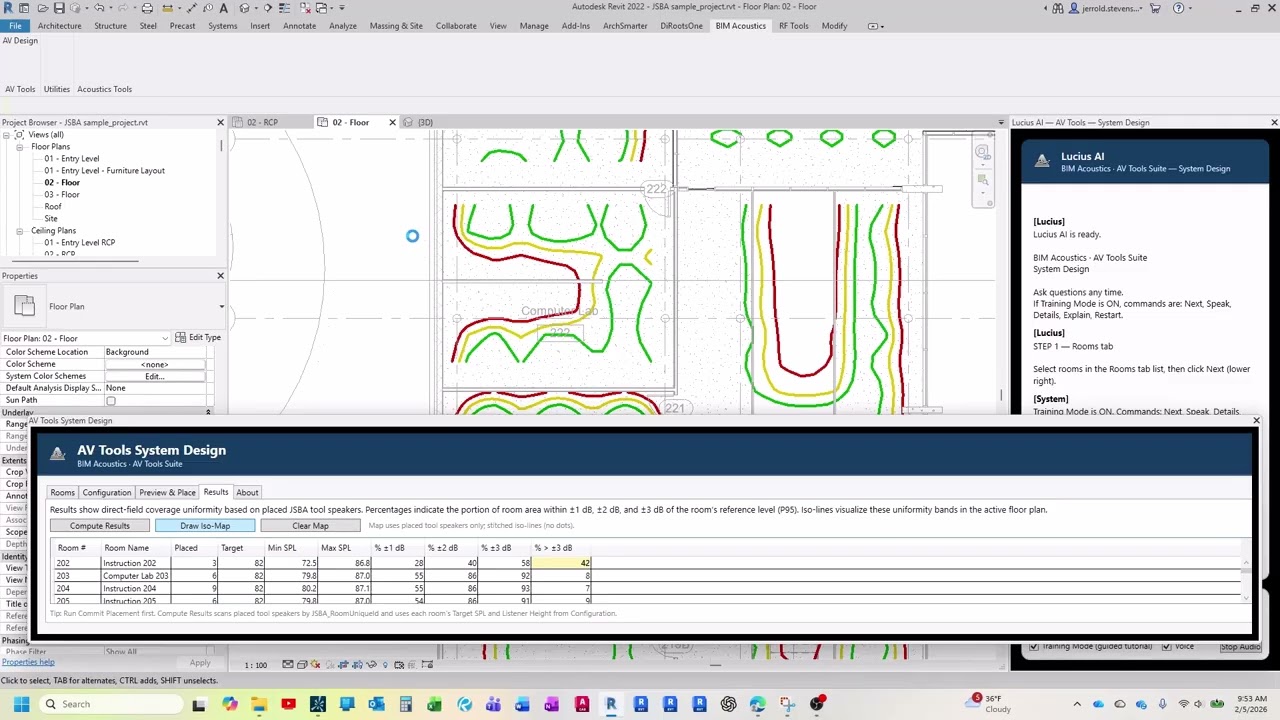Click the Edit Type button
1280x720 pixels.
click(x=197, y=338)
